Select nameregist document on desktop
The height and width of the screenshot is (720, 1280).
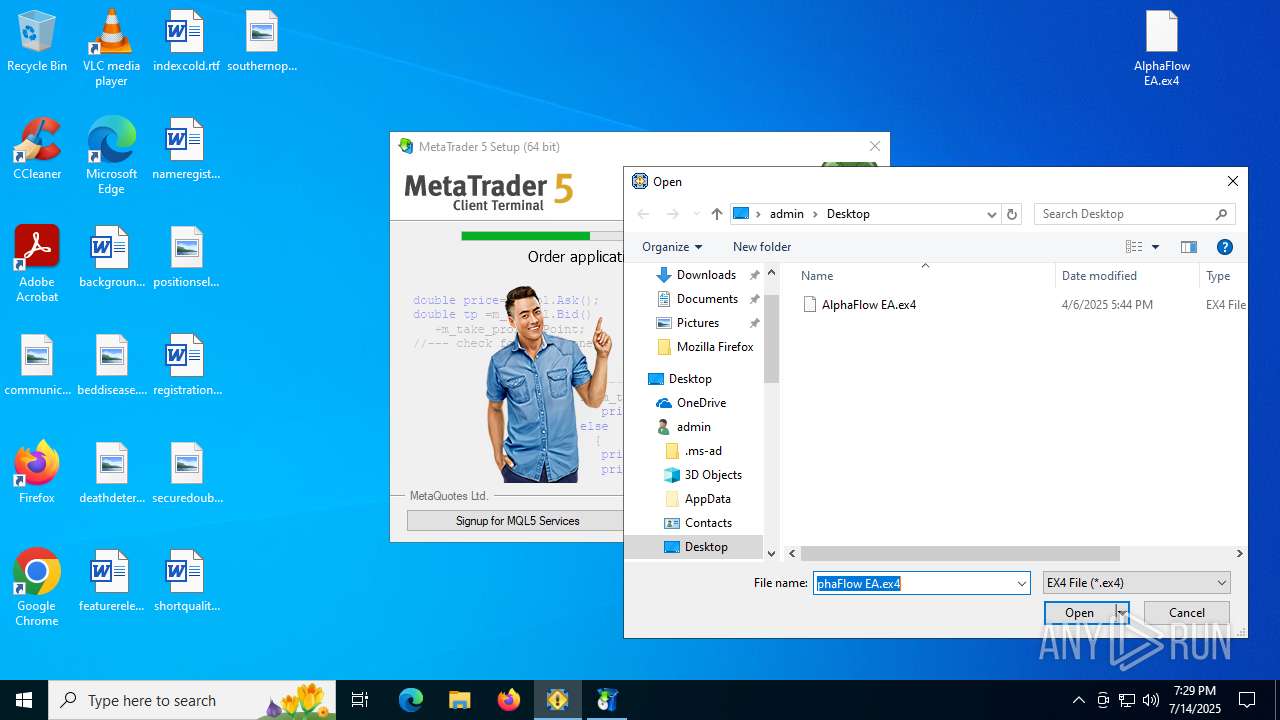point(186,149)
